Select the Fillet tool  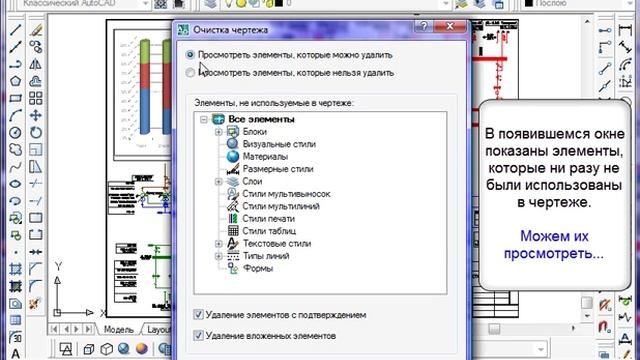(x=36, y=286)
